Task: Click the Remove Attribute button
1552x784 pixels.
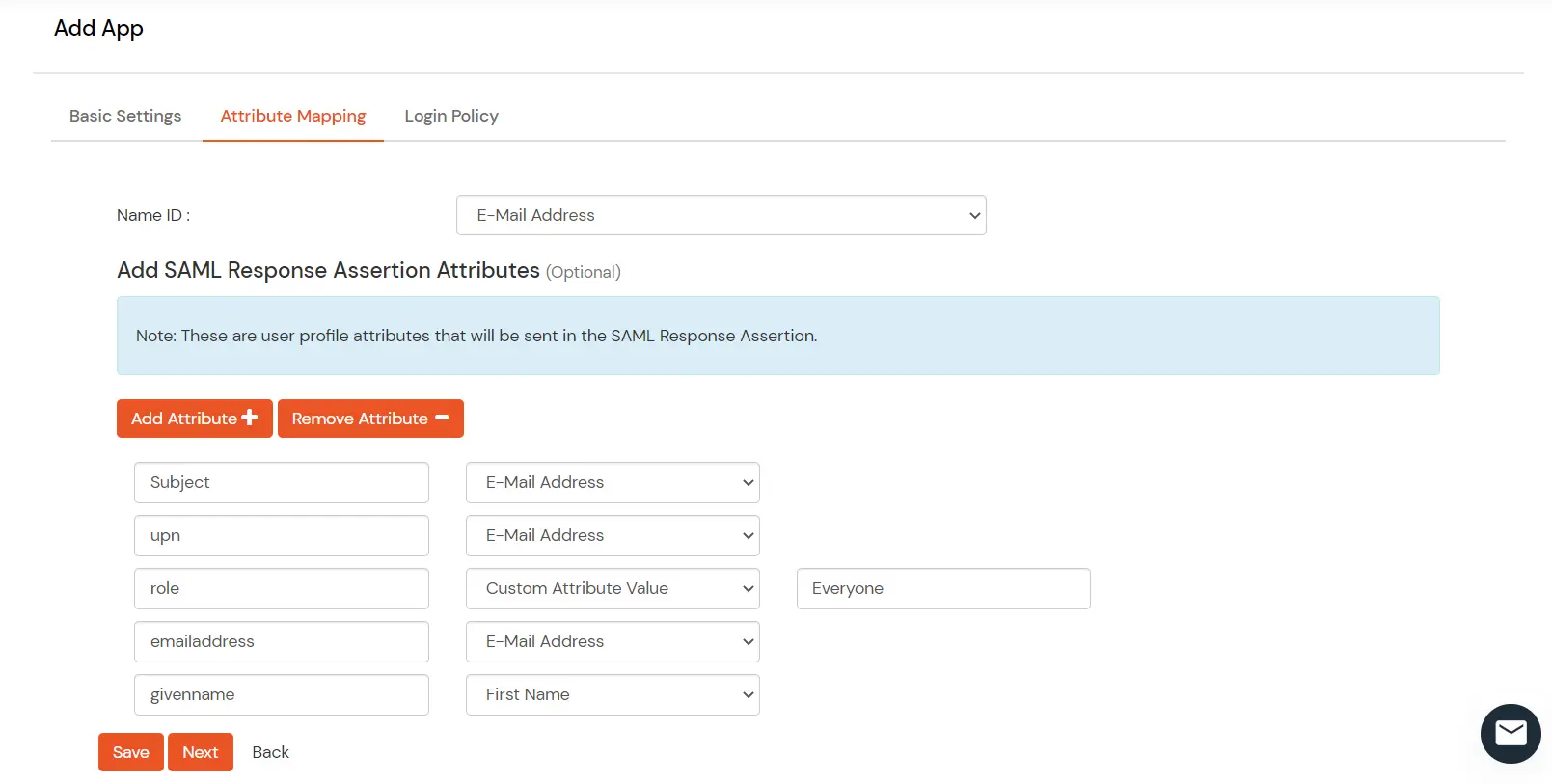Action: pos(370,419)
